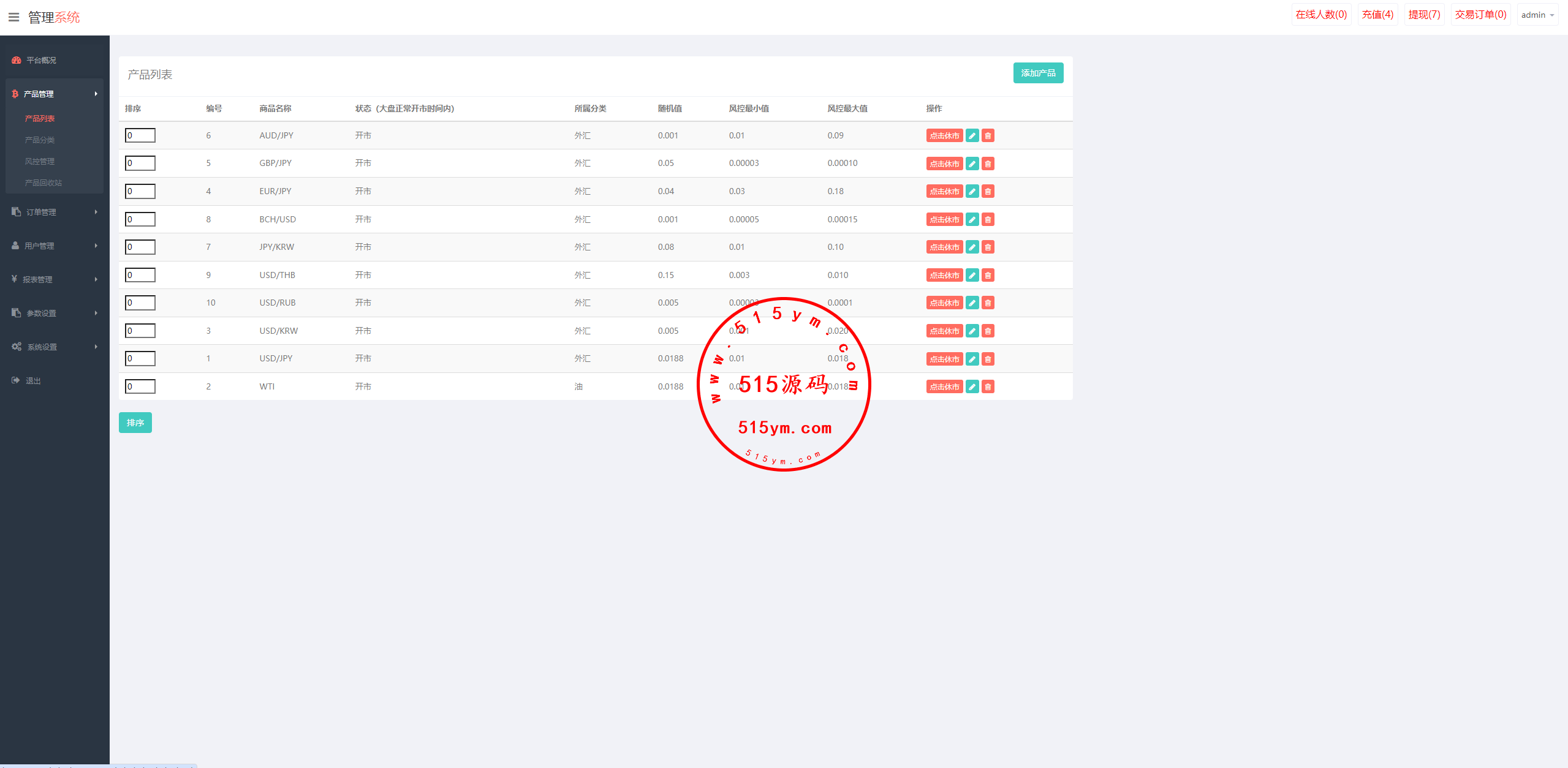
Task: Click delete trash icon for GBP/JPY
Action: (x=988, y=164)
